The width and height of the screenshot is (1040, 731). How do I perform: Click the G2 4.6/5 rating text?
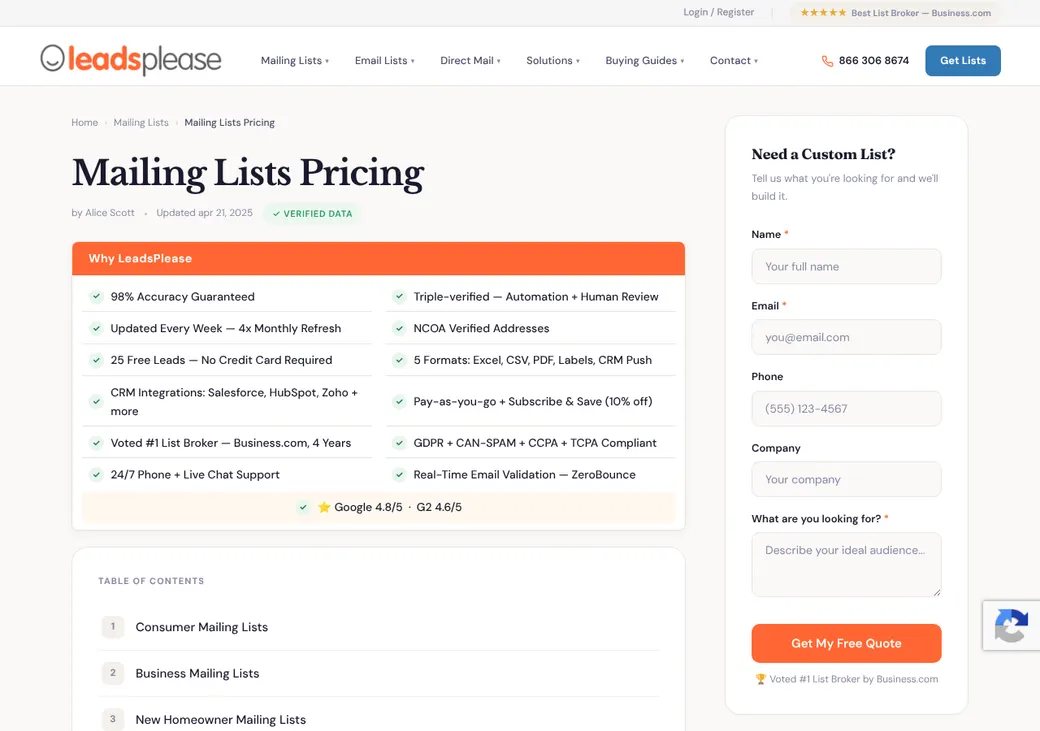[x=439, y=507]
